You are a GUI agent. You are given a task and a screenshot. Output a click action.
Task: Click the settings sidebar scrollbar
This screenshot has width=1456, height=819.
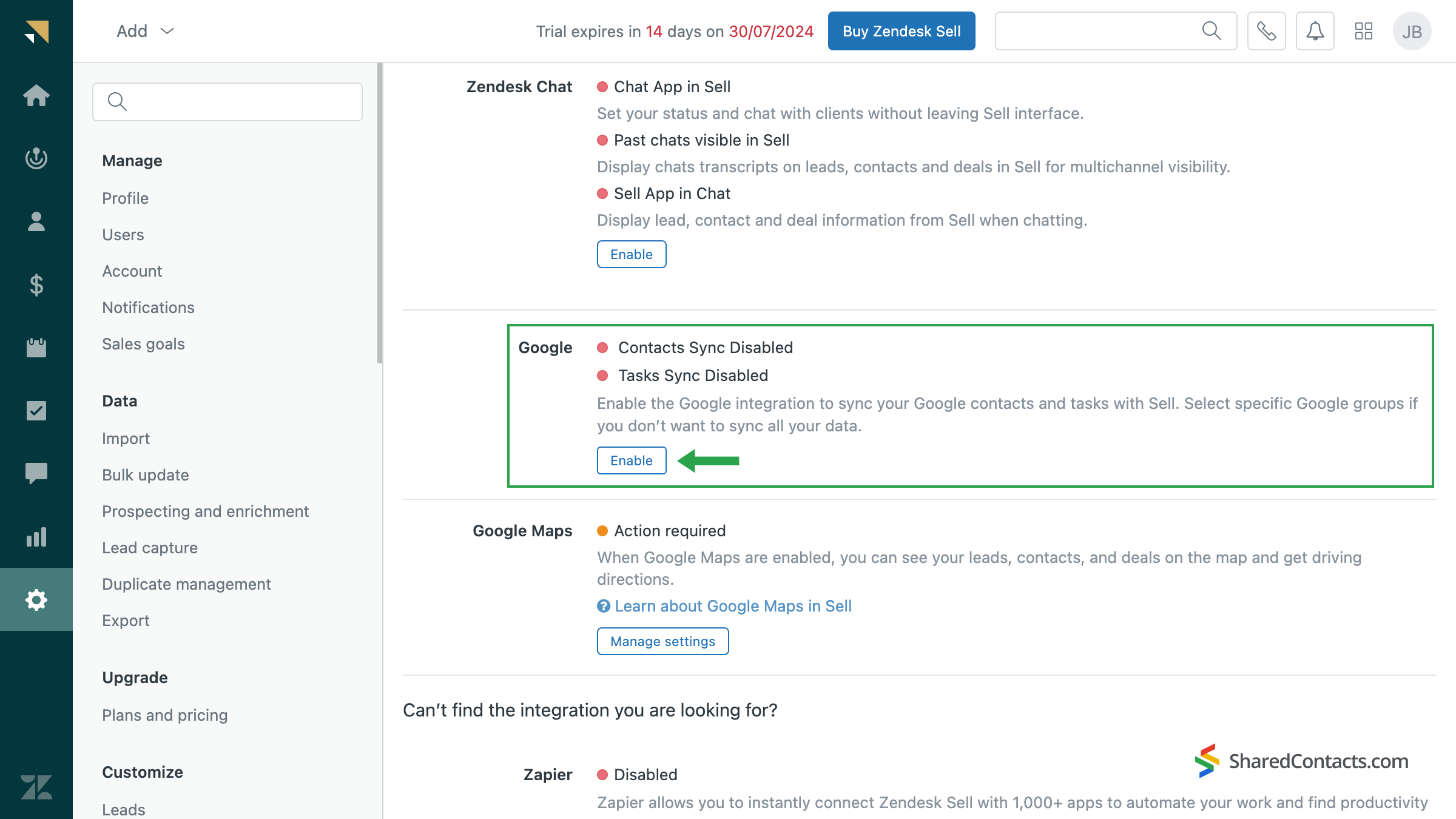(380, 214)
